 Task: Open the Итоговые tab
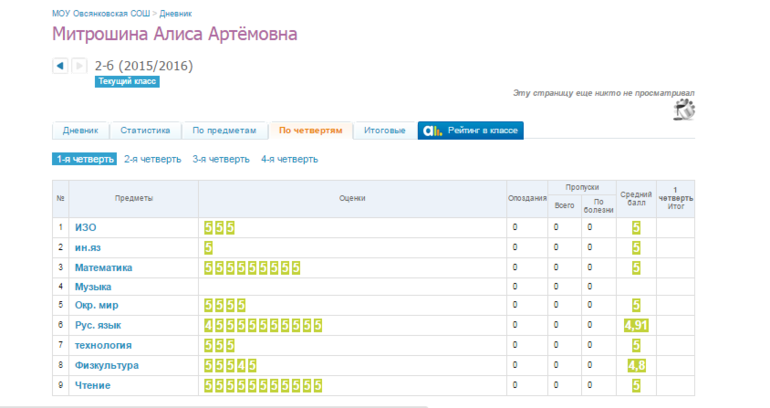(x=384, y=130)
